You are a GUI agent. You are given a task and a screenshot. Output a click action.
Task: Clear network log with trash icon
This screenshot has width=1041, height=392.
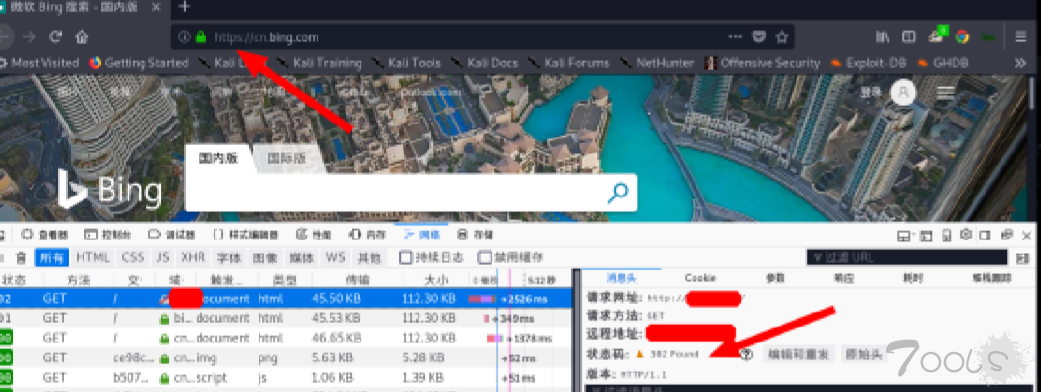(x=21, y=257)
